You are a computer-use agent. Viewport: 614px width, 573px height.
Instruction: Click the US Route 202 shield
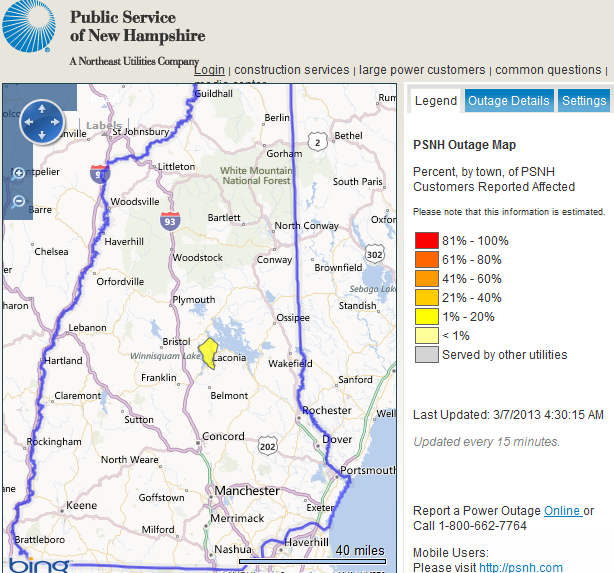tap(267, 446)
